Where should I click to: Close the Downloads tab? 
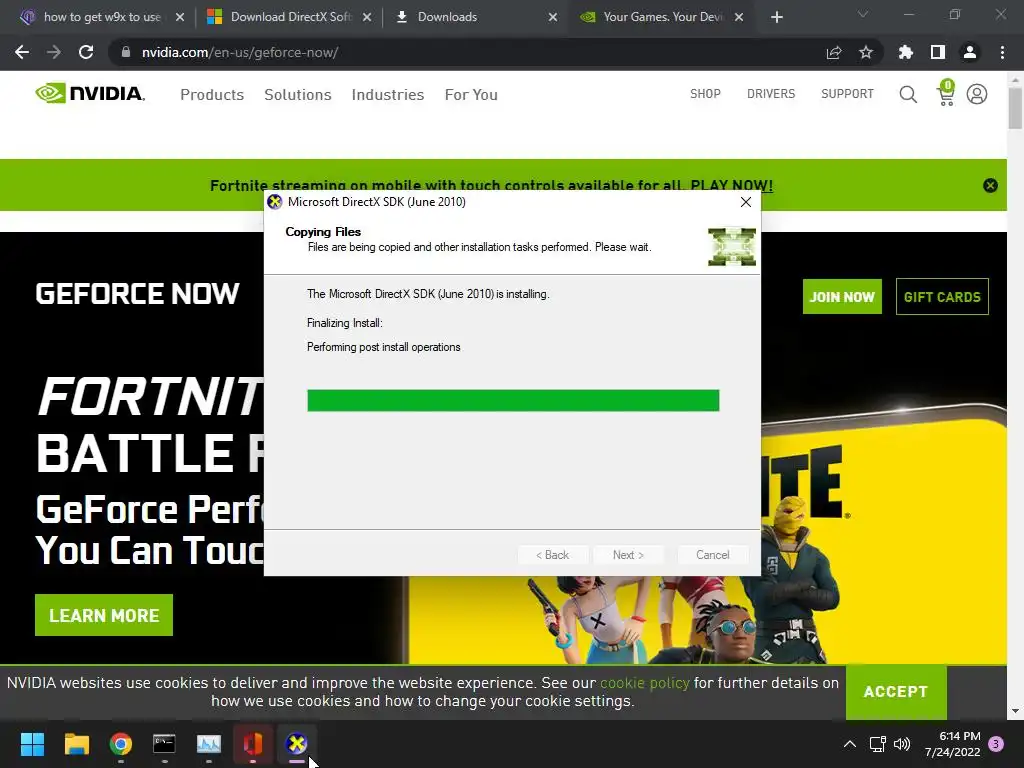553,17
